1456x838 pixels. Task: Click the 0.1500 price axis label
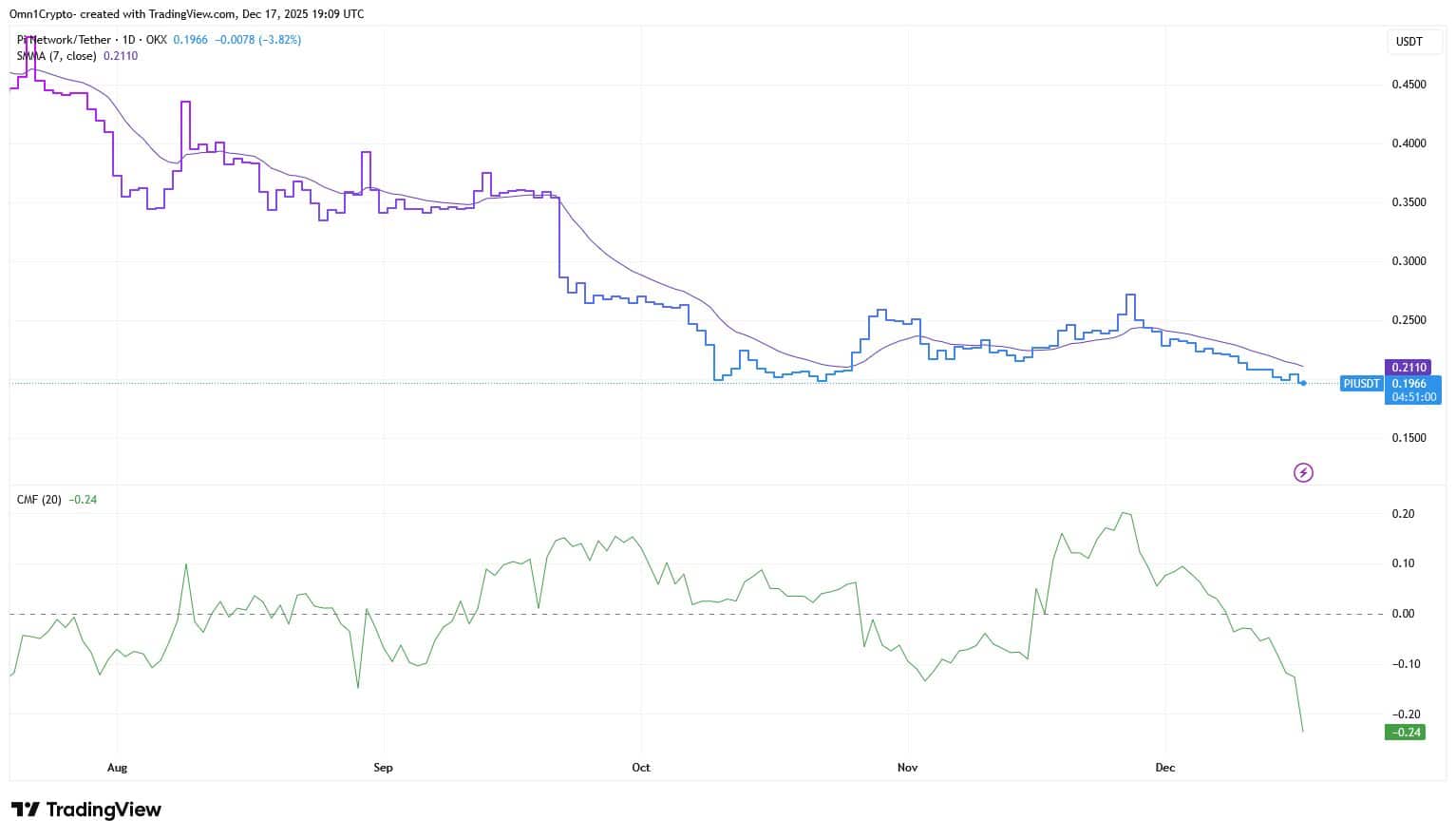click(x=1409, y=438)
